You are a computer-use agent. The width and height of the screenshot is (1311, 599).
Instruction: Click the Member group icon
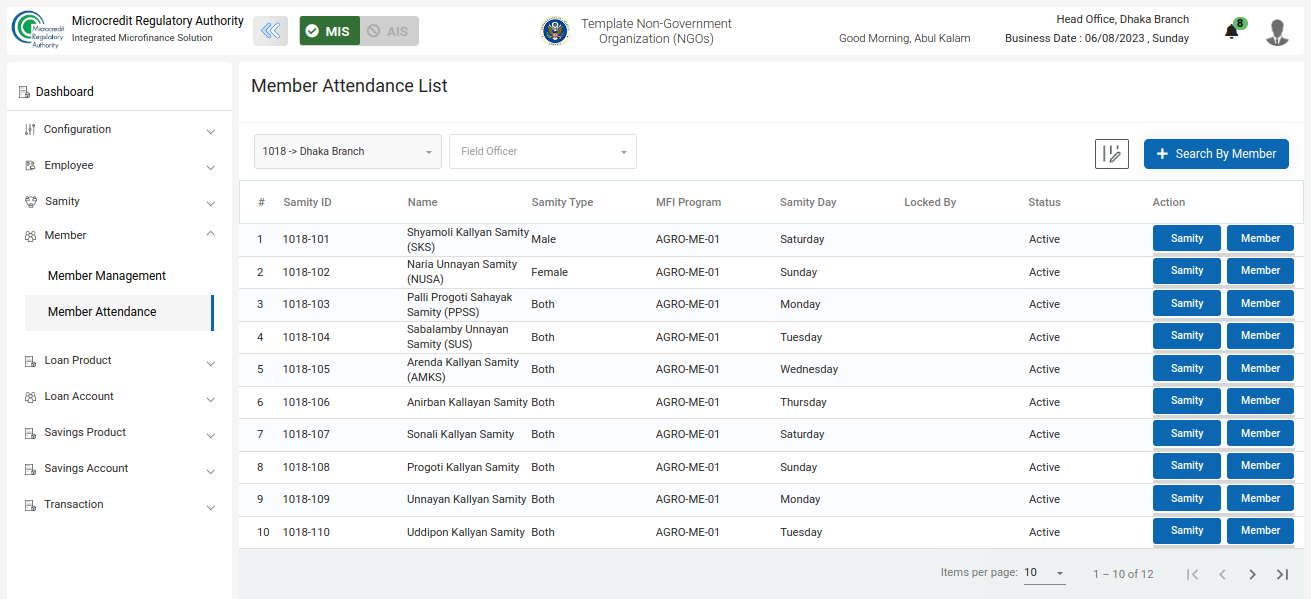[30, 236]
